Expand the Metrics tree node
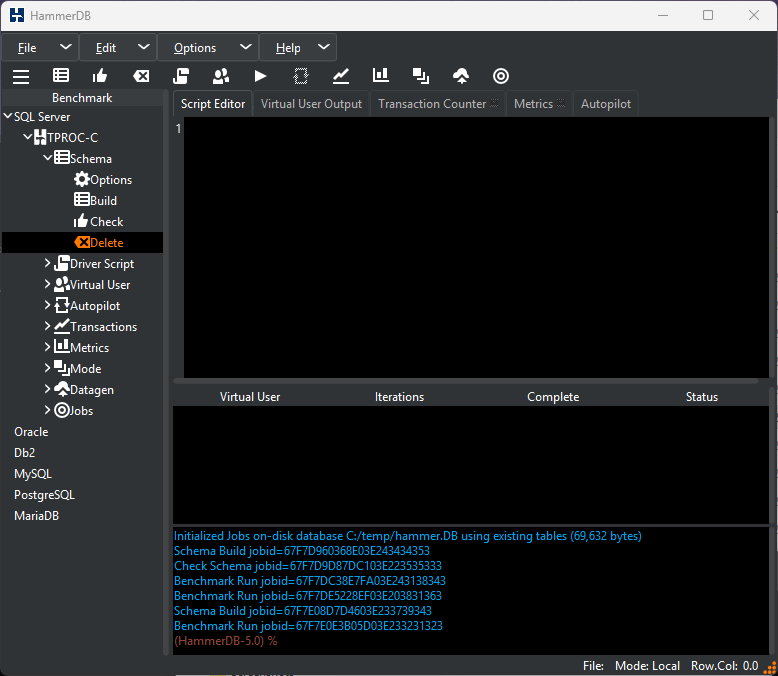Screen dimensions: 778x676 tap(48, 347)
